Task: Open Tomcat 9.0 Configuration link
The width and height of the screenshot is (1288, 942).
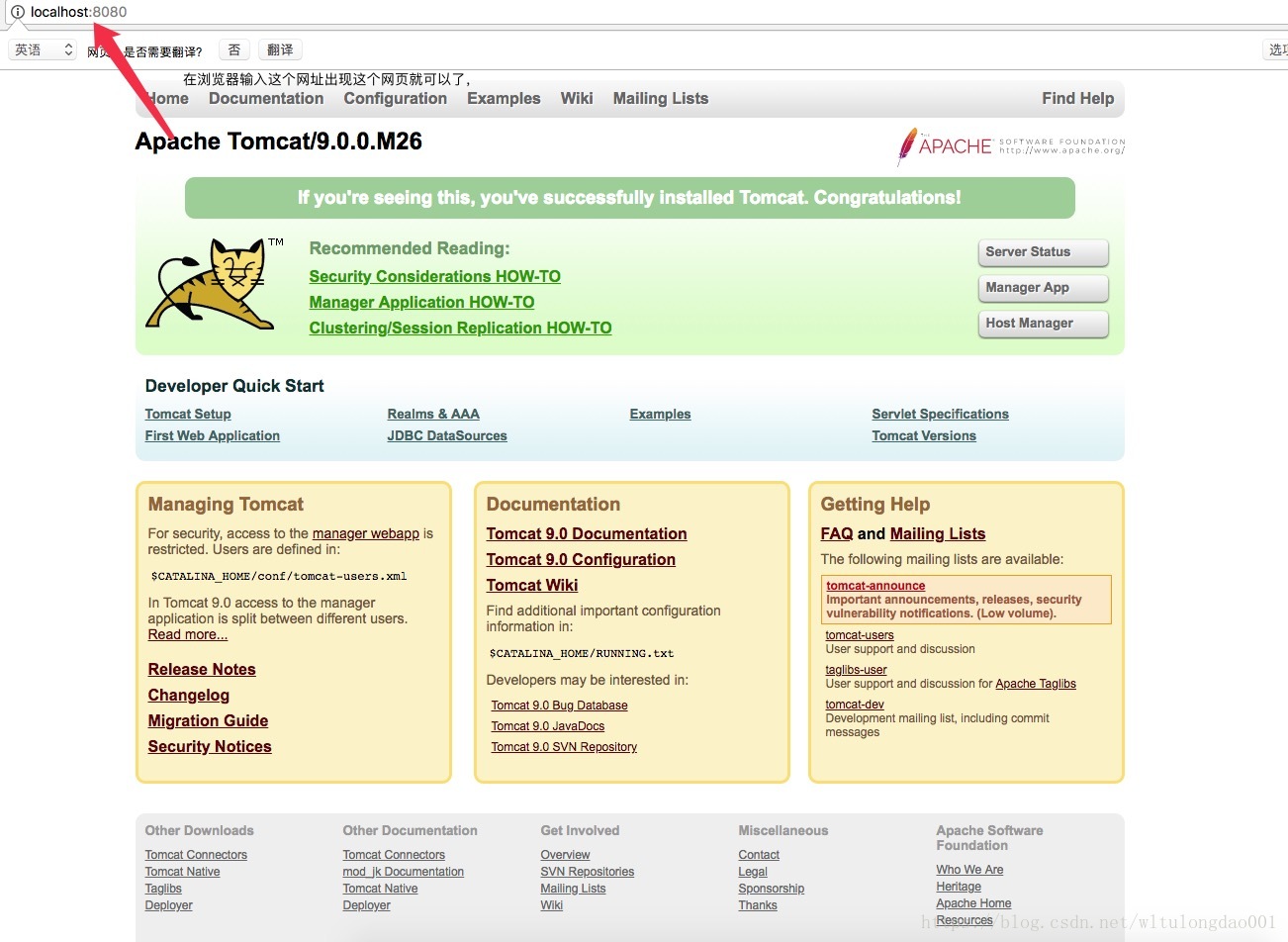Action: coord(581,559)
